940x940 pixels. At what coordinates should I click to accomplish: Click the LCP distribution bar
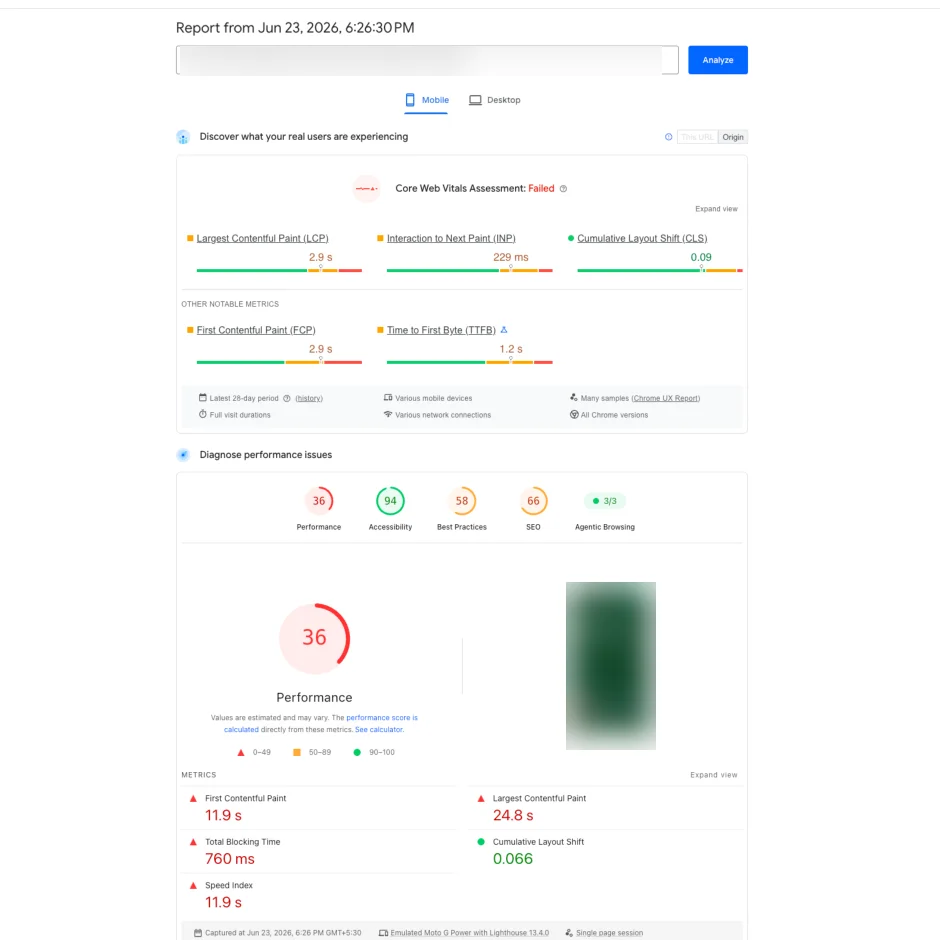coord(279,270)
